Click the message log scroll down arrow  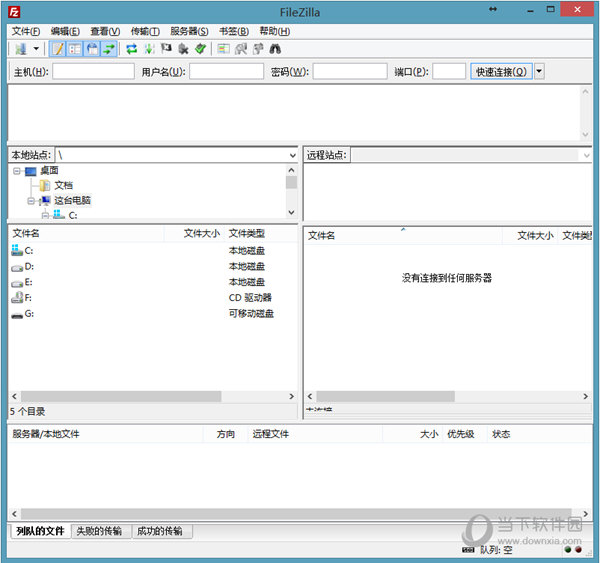point(585,134)
